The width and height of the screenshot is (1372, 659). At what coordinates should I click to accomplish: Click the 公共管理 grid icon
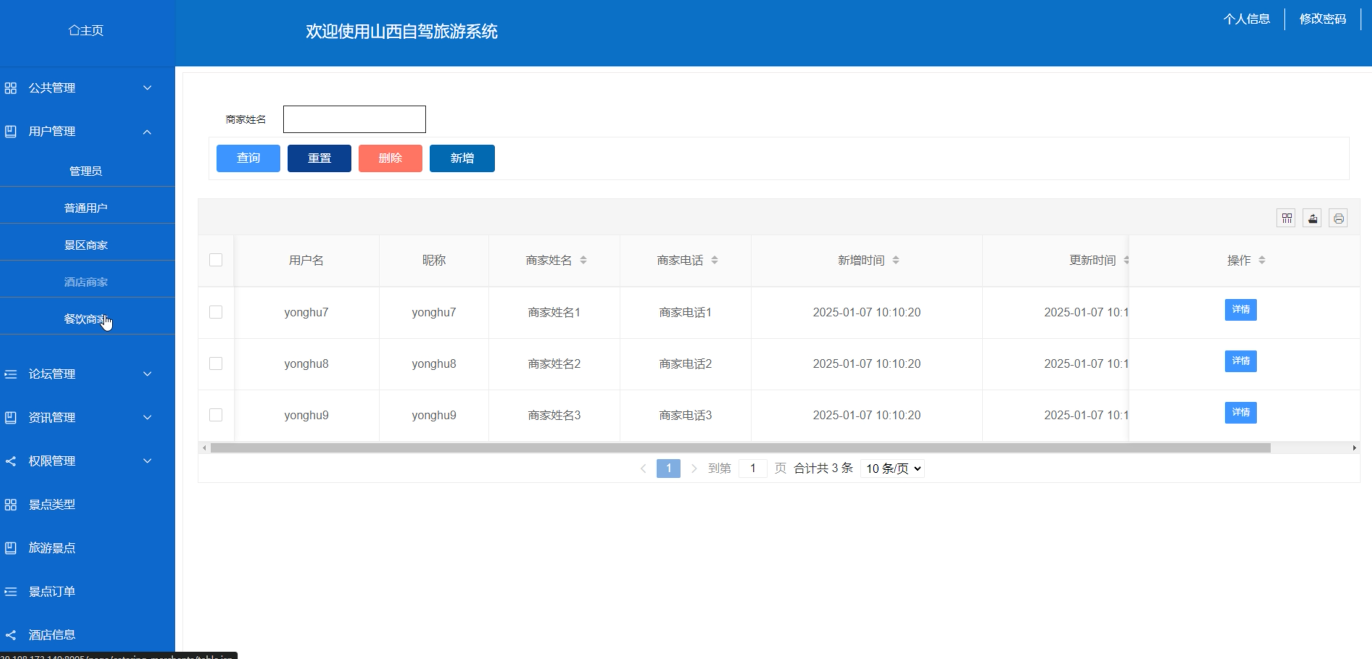11,88
